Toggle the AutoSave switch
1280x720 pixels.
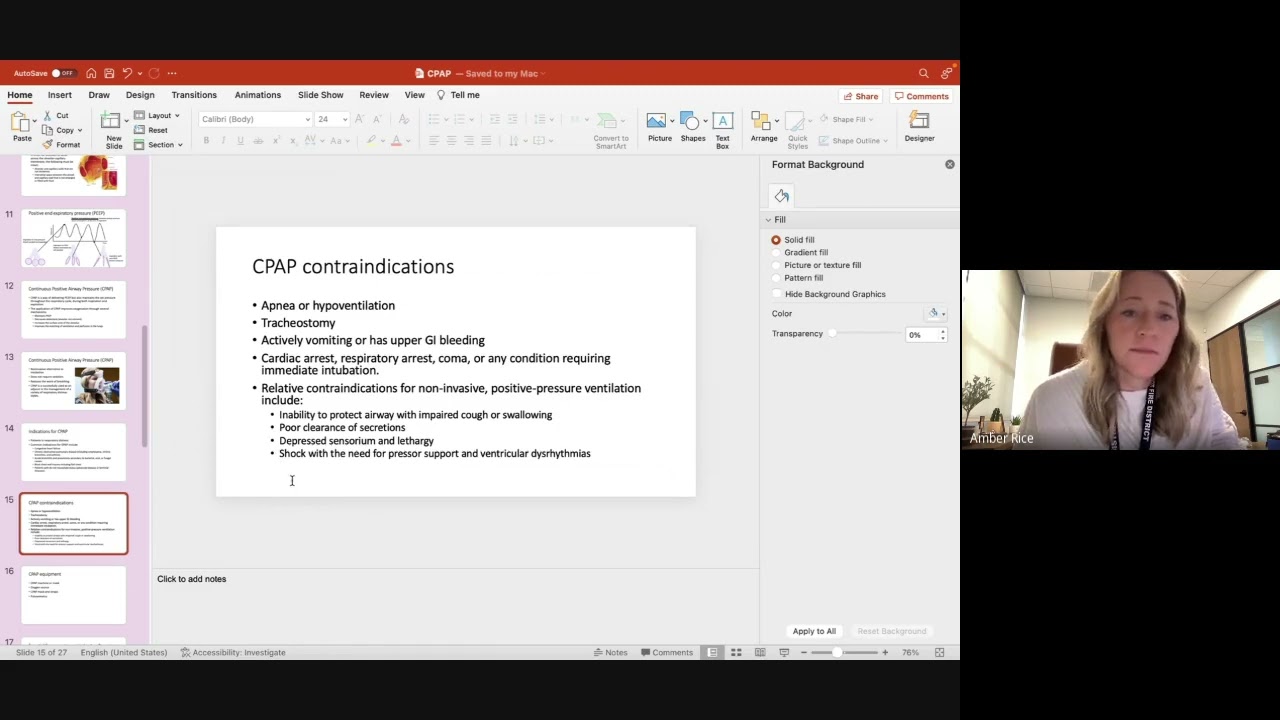62,73
